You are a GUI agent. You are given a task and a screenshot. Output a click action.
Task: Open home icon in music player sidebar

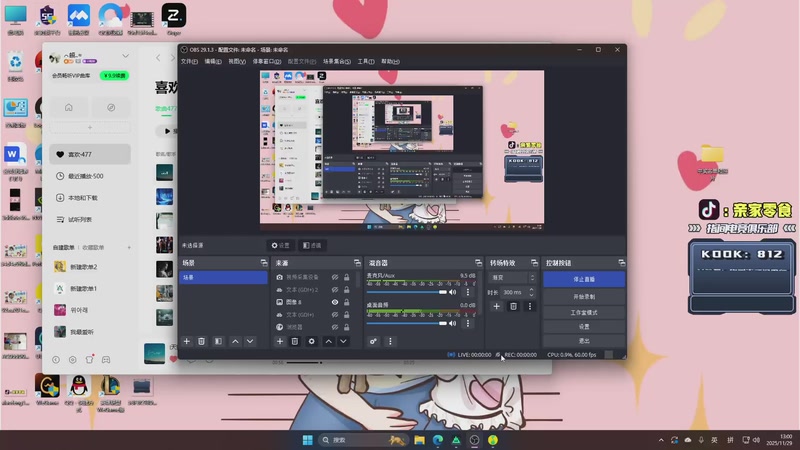(x=68, y=108)
